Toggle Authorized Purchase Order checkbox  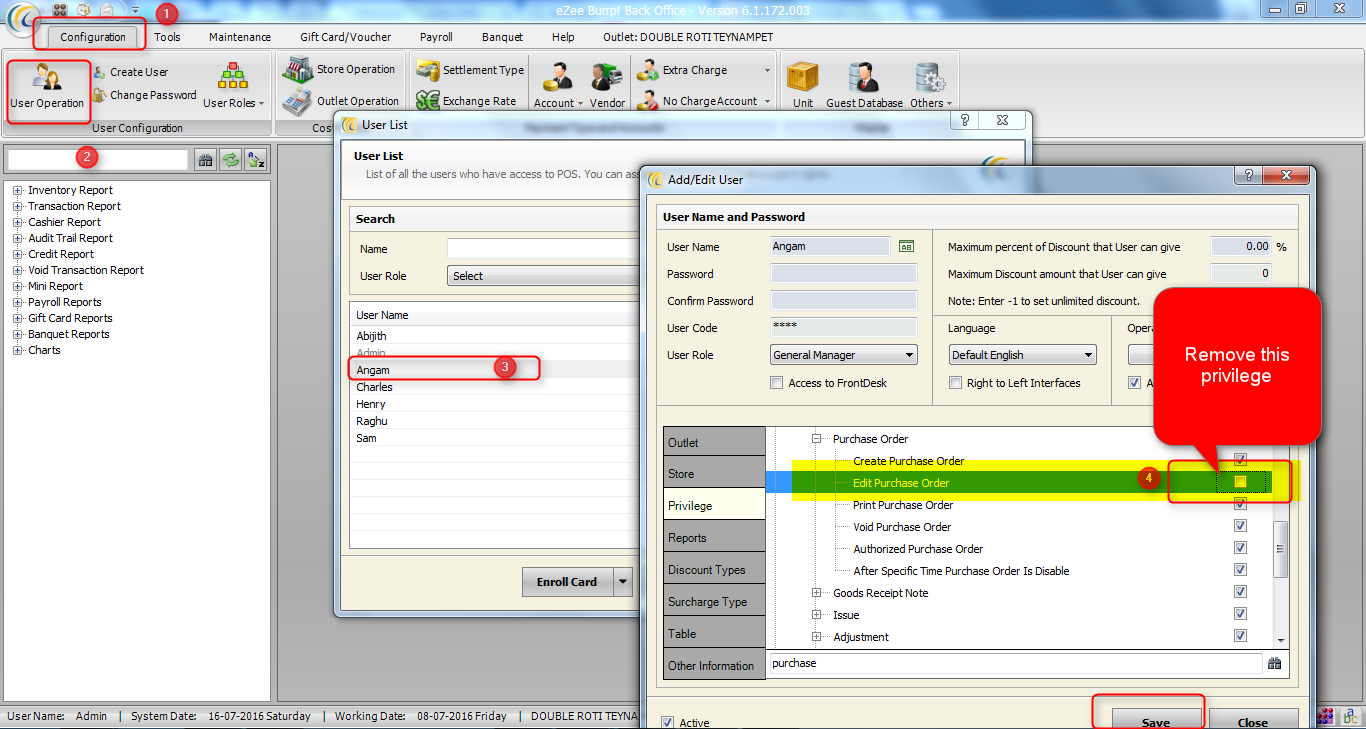(x=1241, y=548)
